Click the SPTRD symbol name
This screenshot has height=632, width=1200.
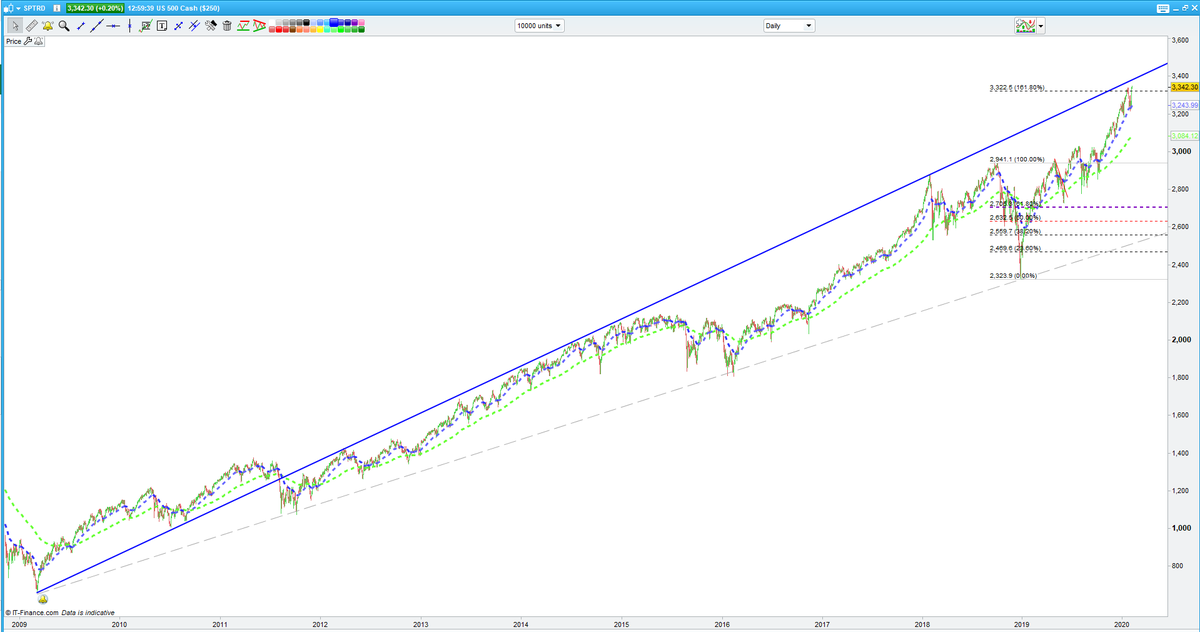35,8
